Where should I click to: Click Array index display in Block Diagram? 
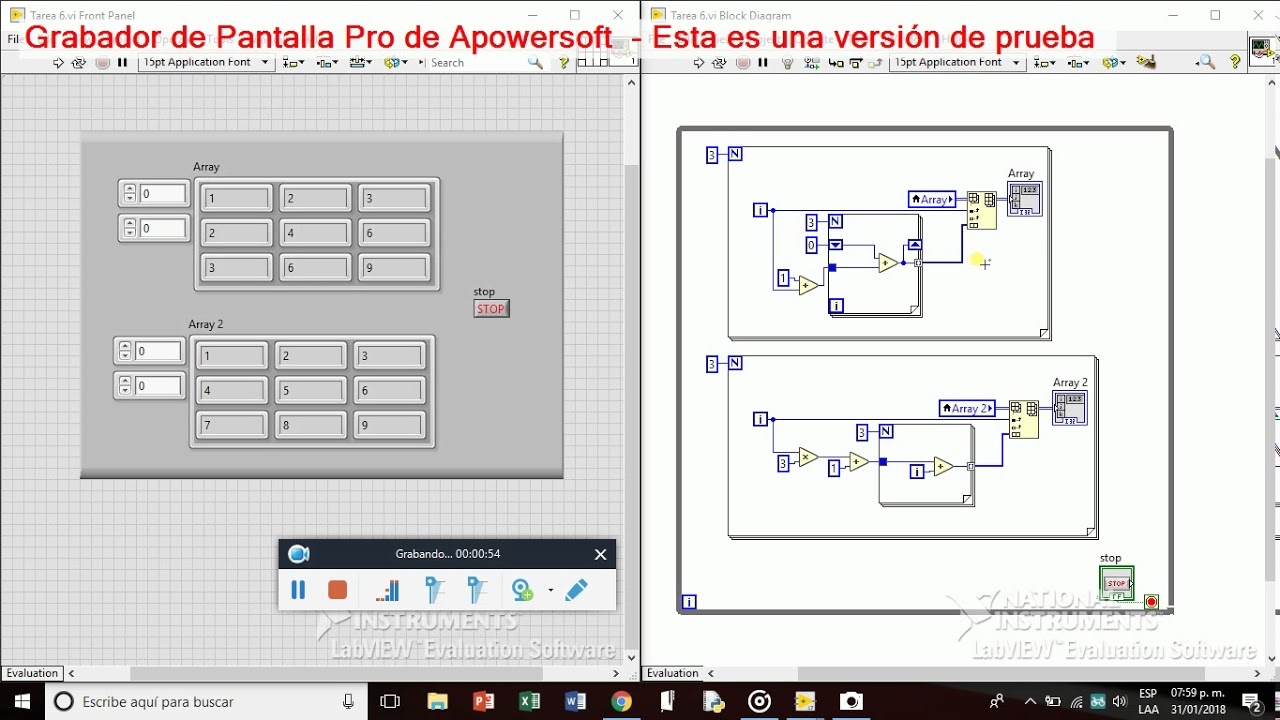(x=1025, y=199)
